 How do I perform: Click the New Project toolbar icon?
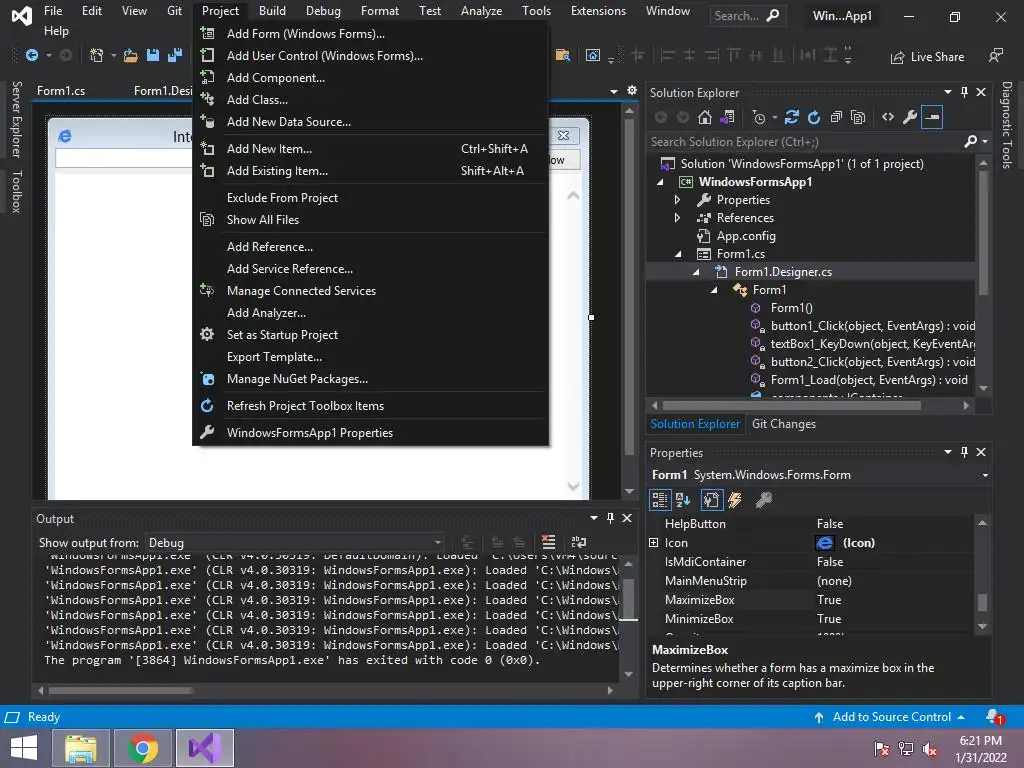97,56
